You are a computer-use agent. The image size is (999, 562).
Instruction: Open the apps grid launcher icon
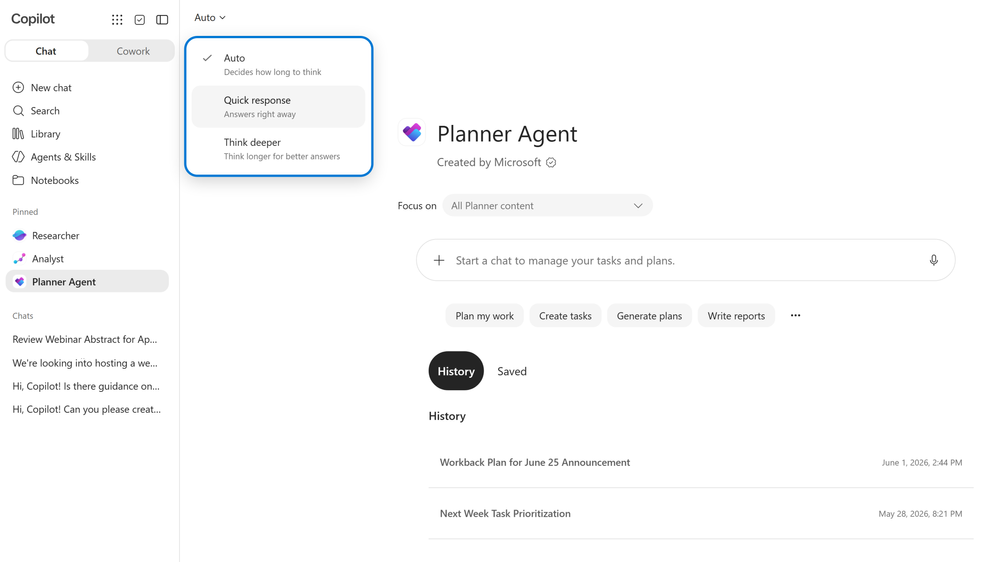117,20
